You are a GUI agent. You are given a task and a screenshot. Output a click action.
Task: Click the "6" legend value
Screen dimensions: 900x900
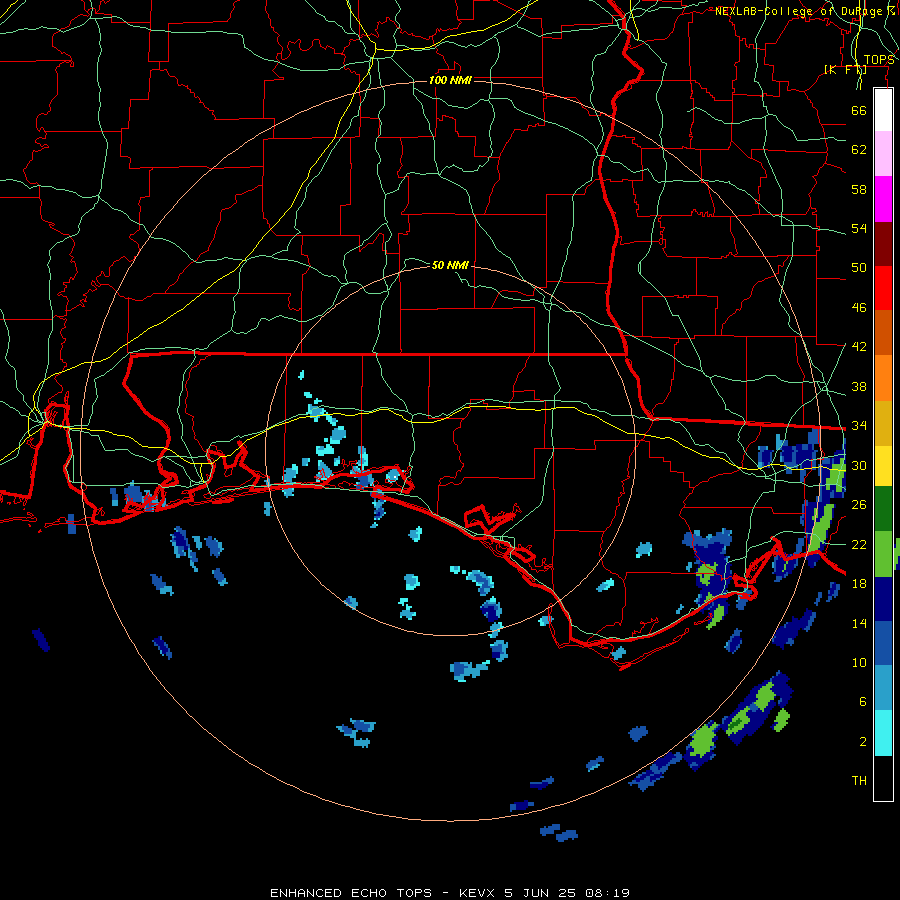coord(863,702)
